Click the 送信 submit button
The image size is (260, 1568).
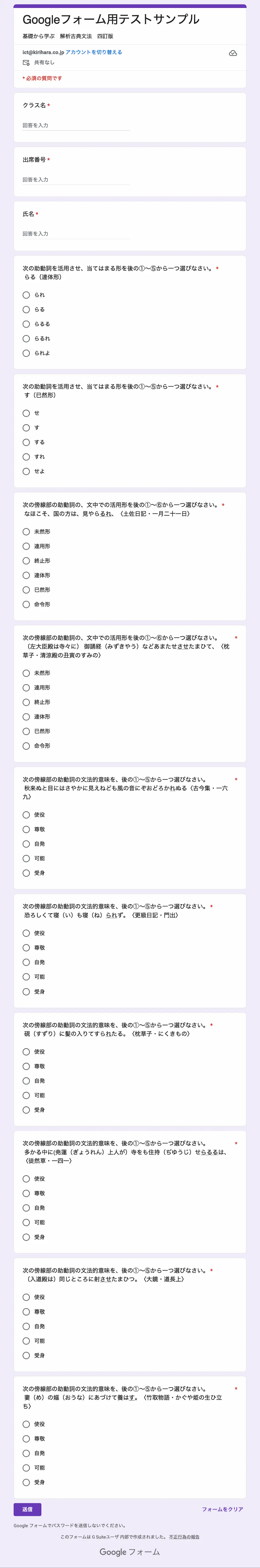(x=27, y=1510)
